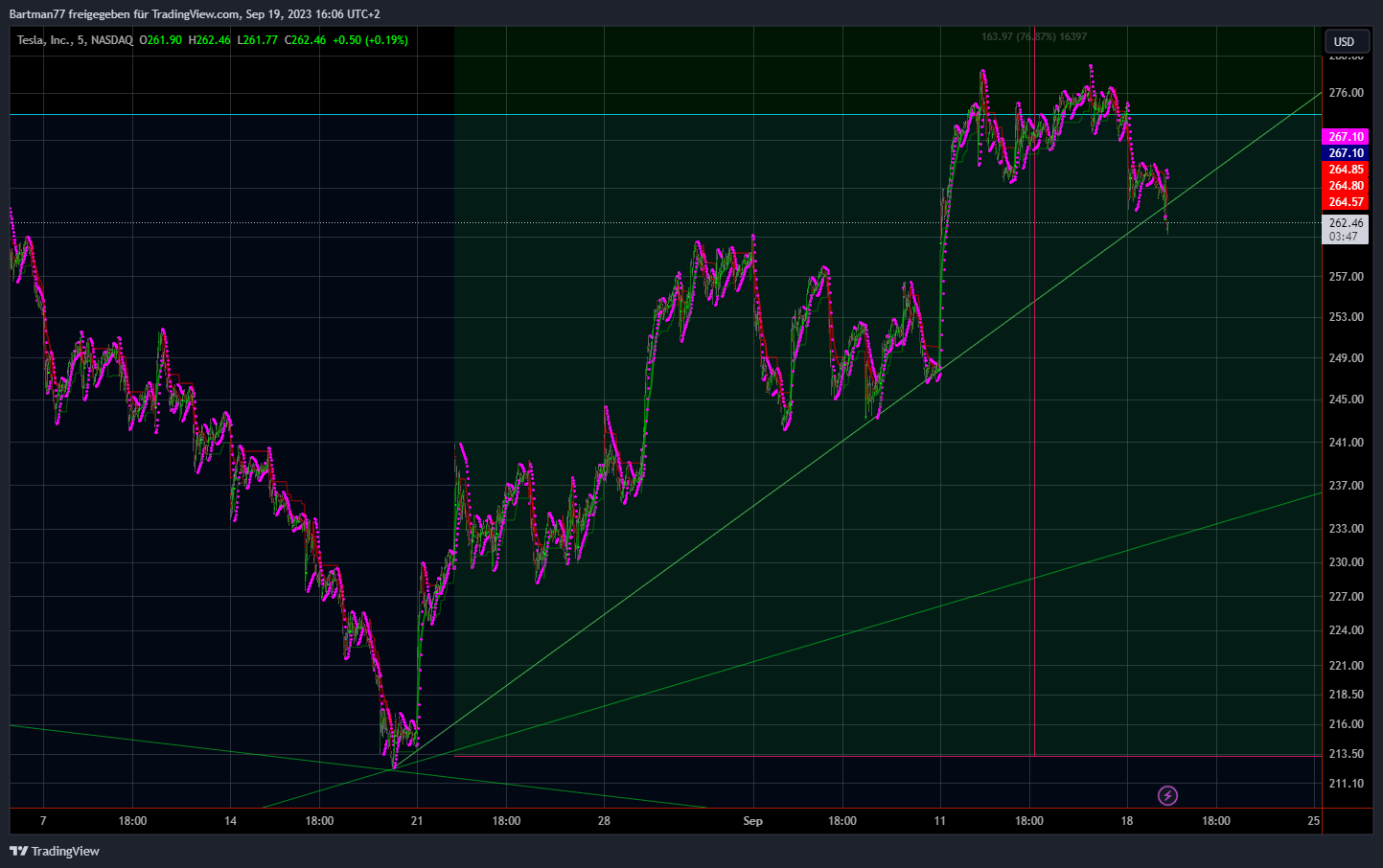Select the navy blue 267.10 price label

click(x=1346, y=153)
